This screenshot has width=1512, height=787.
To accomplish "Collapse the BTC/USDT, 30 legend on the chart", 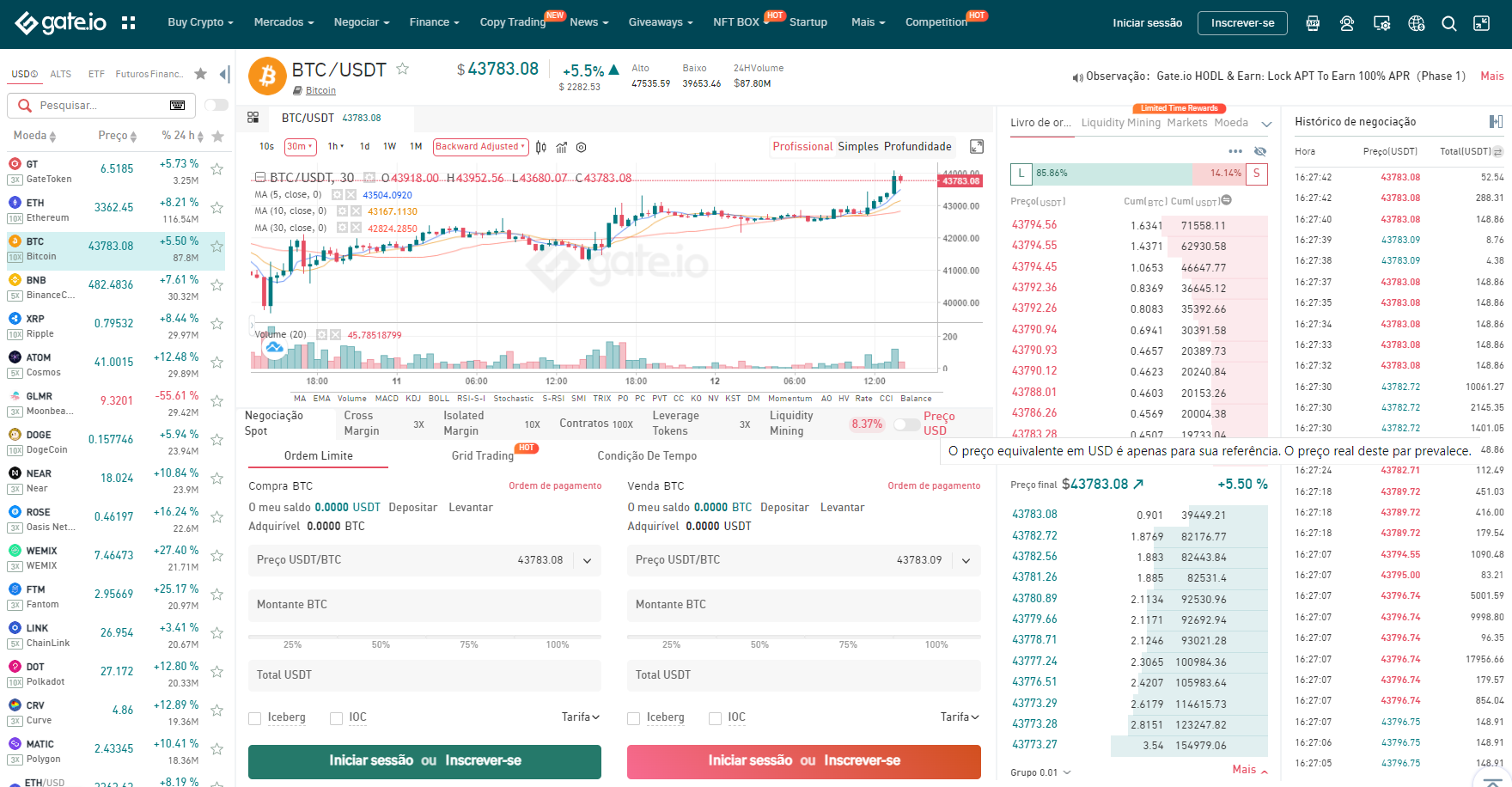I will [260, 178].
